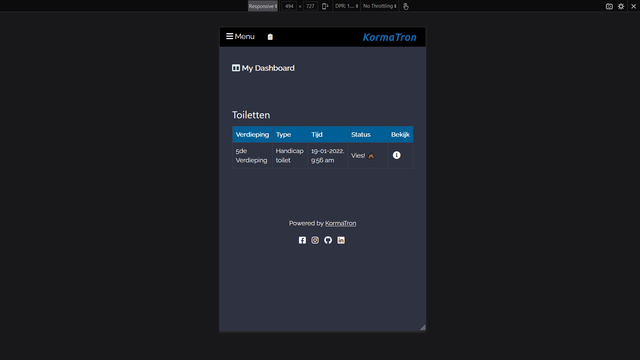Image resolution: width=640 pixels, height=360 pixels.
Task: Click the clipboard icon next to Menu
Action: [x=270, y=37]
